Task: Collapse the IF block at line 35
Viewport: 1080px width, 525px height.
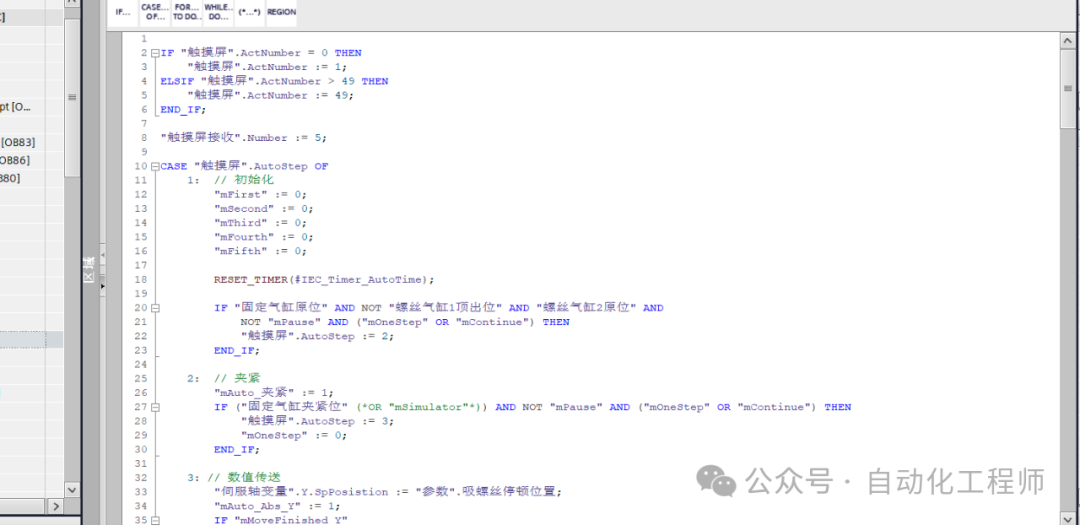Action: [x=155, y=520]
